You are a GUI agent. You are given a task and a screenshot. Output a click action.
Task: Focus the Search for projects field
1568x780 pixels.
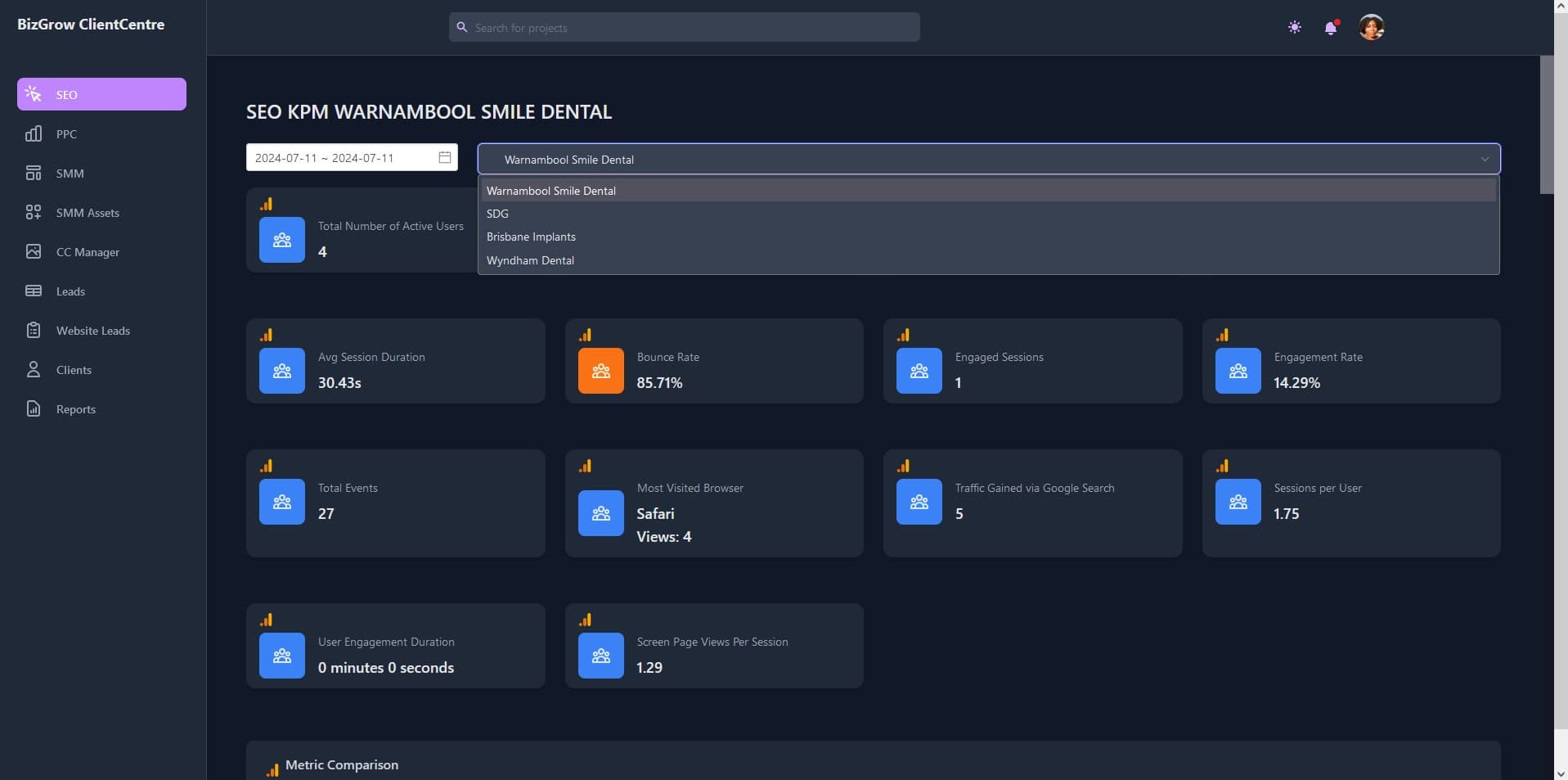(685, 27)
